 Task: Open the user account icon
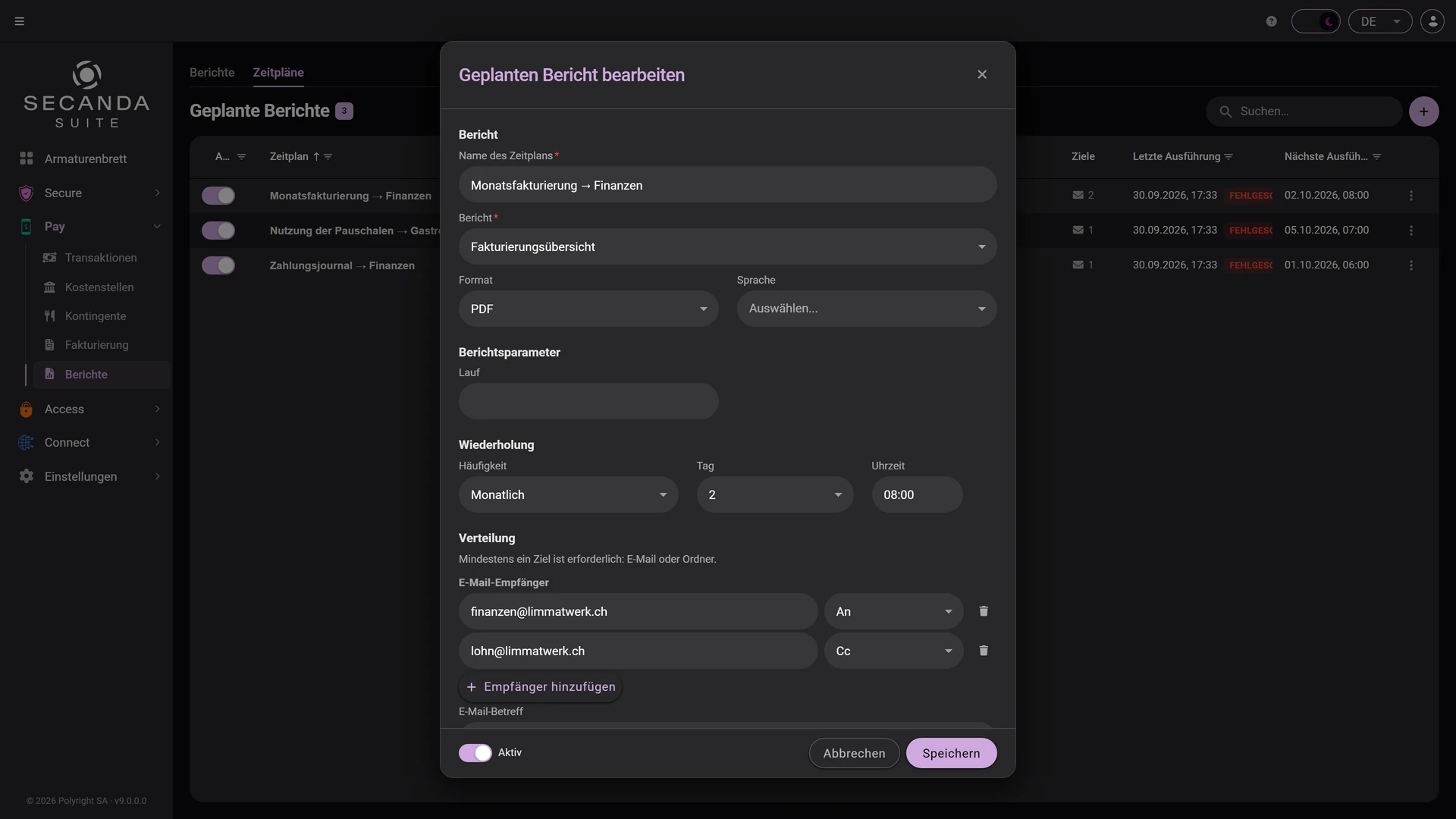(1432, 21)
